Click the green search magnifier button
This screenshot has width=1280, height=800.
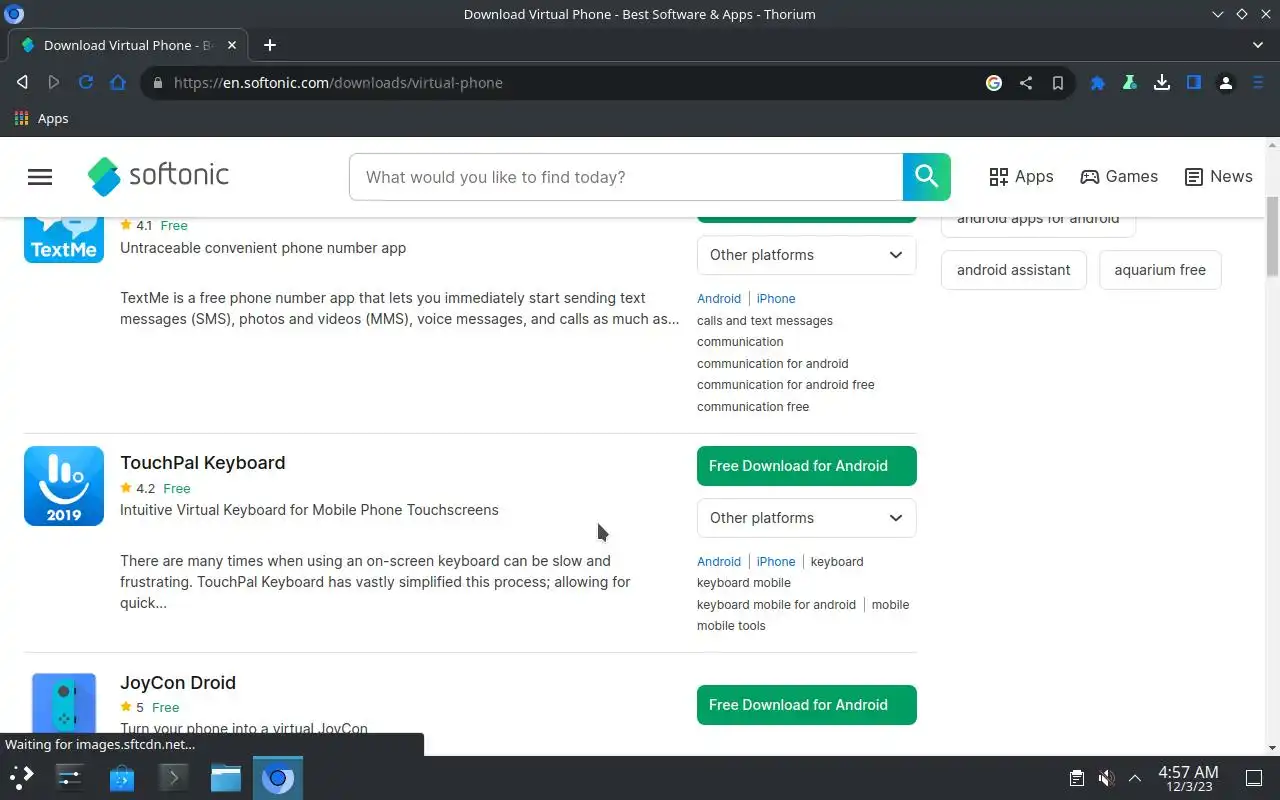pyautogui.click(x=926, y=177)
